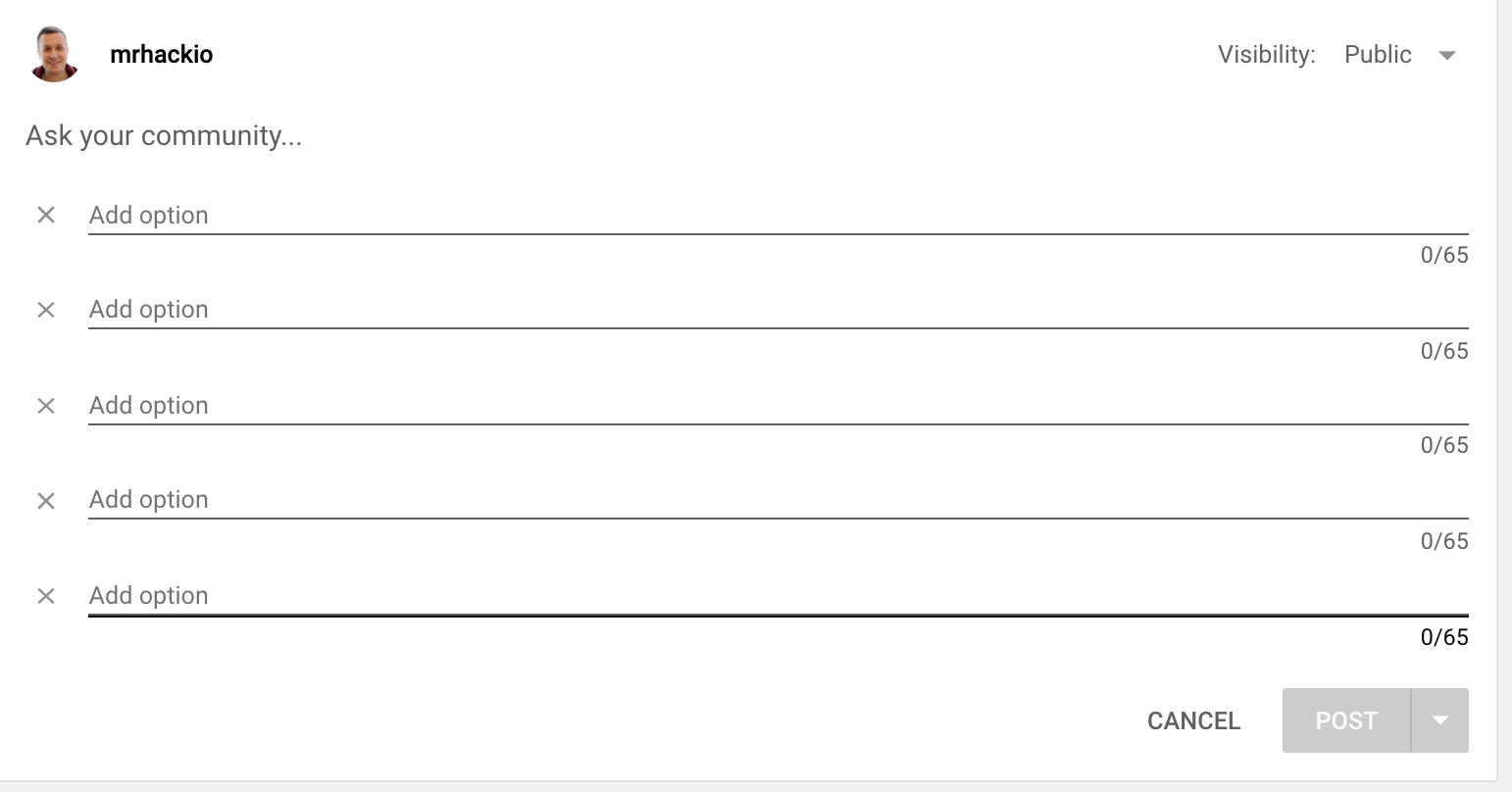Remove the fifth poll option
Image resolution: width=1512 pixels, height=792 pixels.
pos(46,596)
